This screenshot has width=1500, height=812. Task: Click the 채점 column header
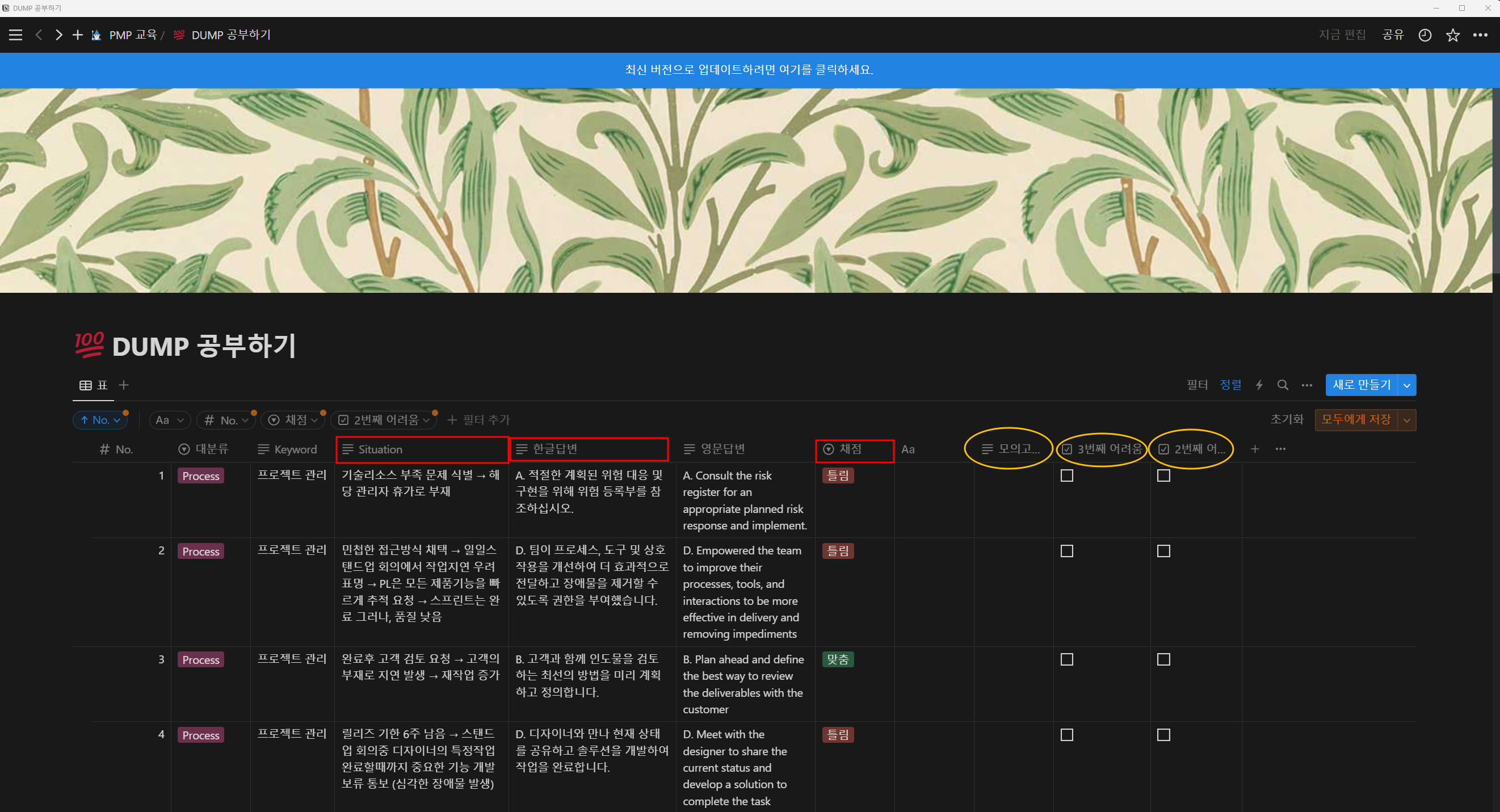pyautogui.click(x=854, y=450)
